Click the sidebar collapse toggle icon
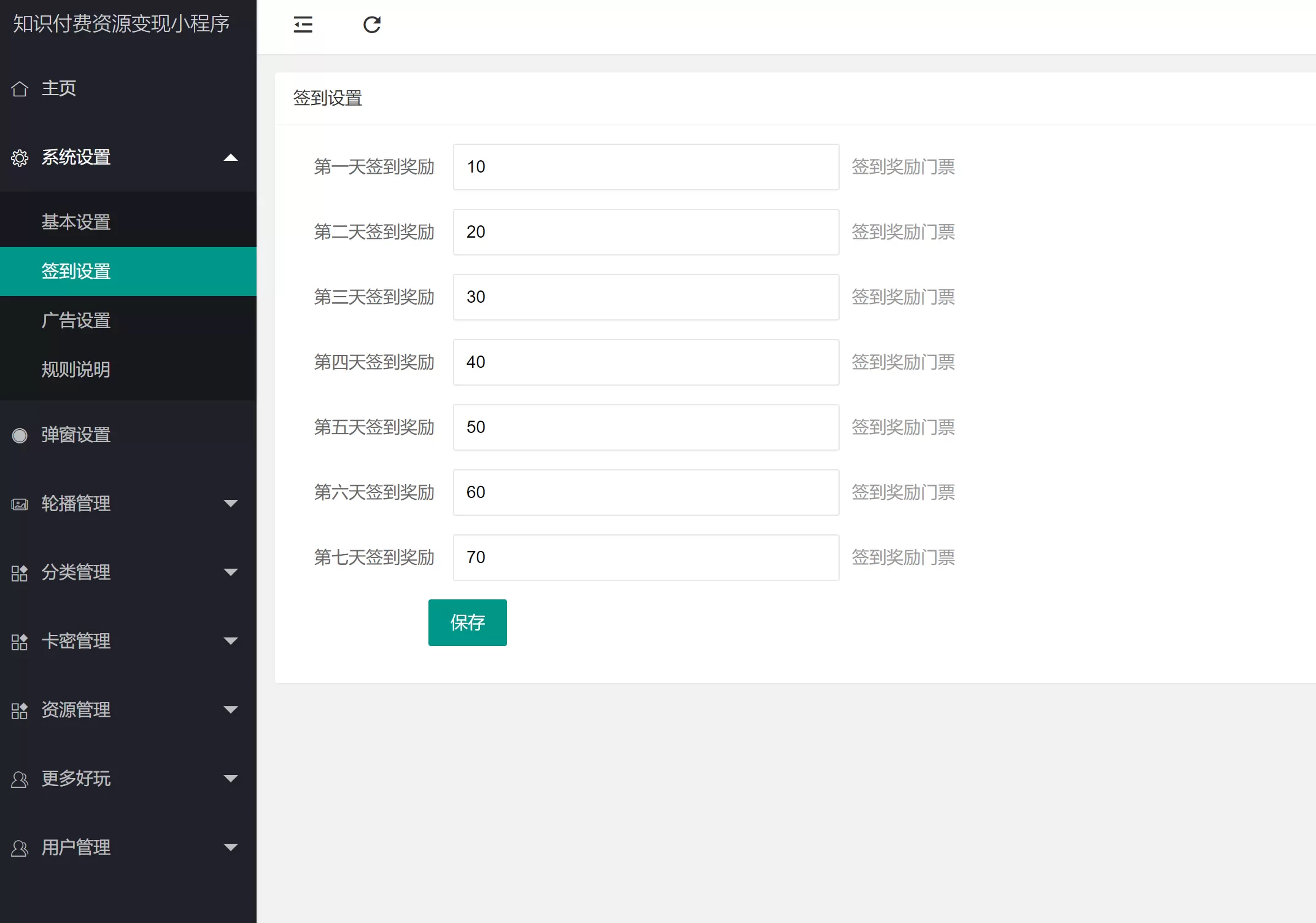This screenshot has height=923, width=1316. pyautogui.click(x=303, y=25)
